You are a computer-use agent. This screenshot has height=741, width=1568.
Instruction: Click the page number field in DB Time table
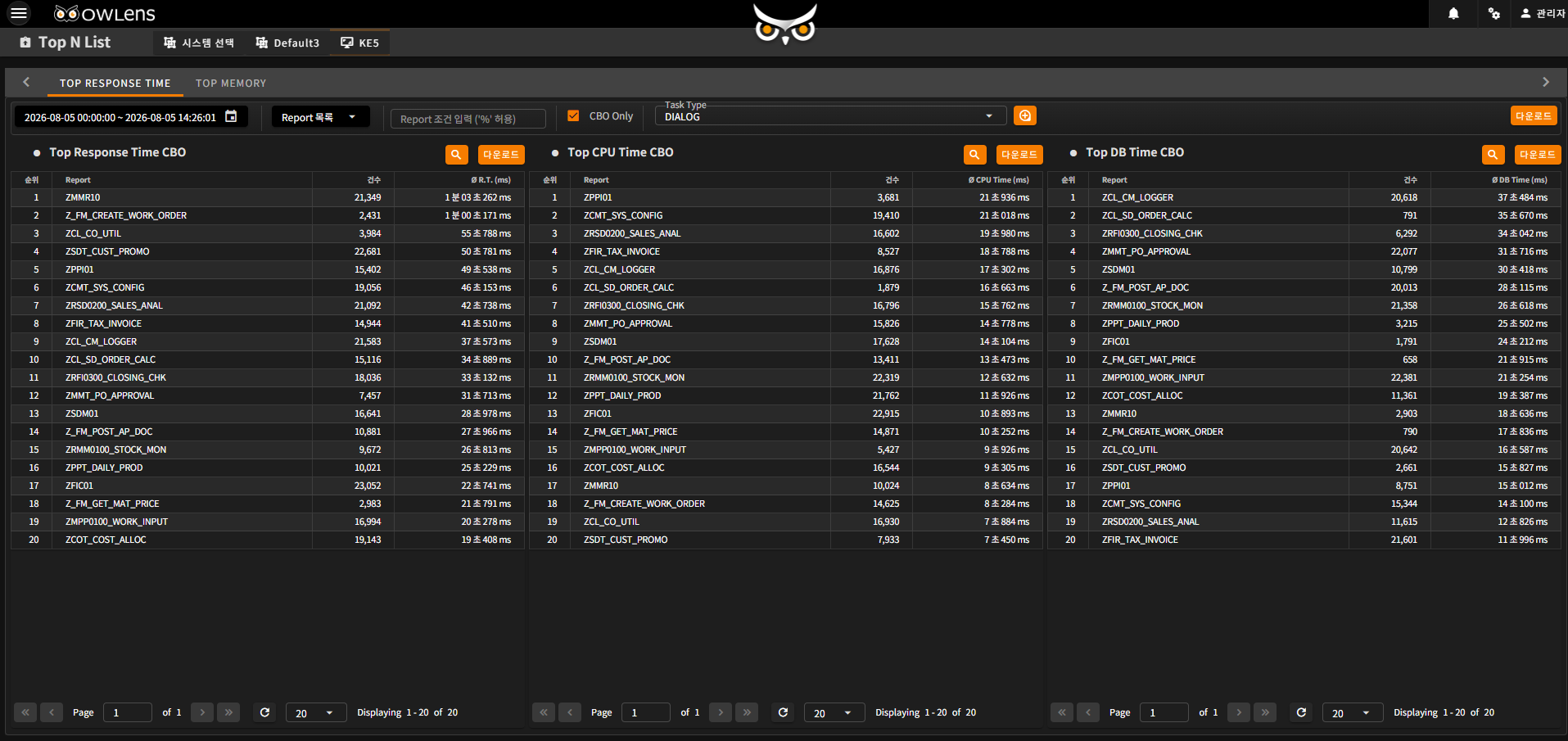1164,712
